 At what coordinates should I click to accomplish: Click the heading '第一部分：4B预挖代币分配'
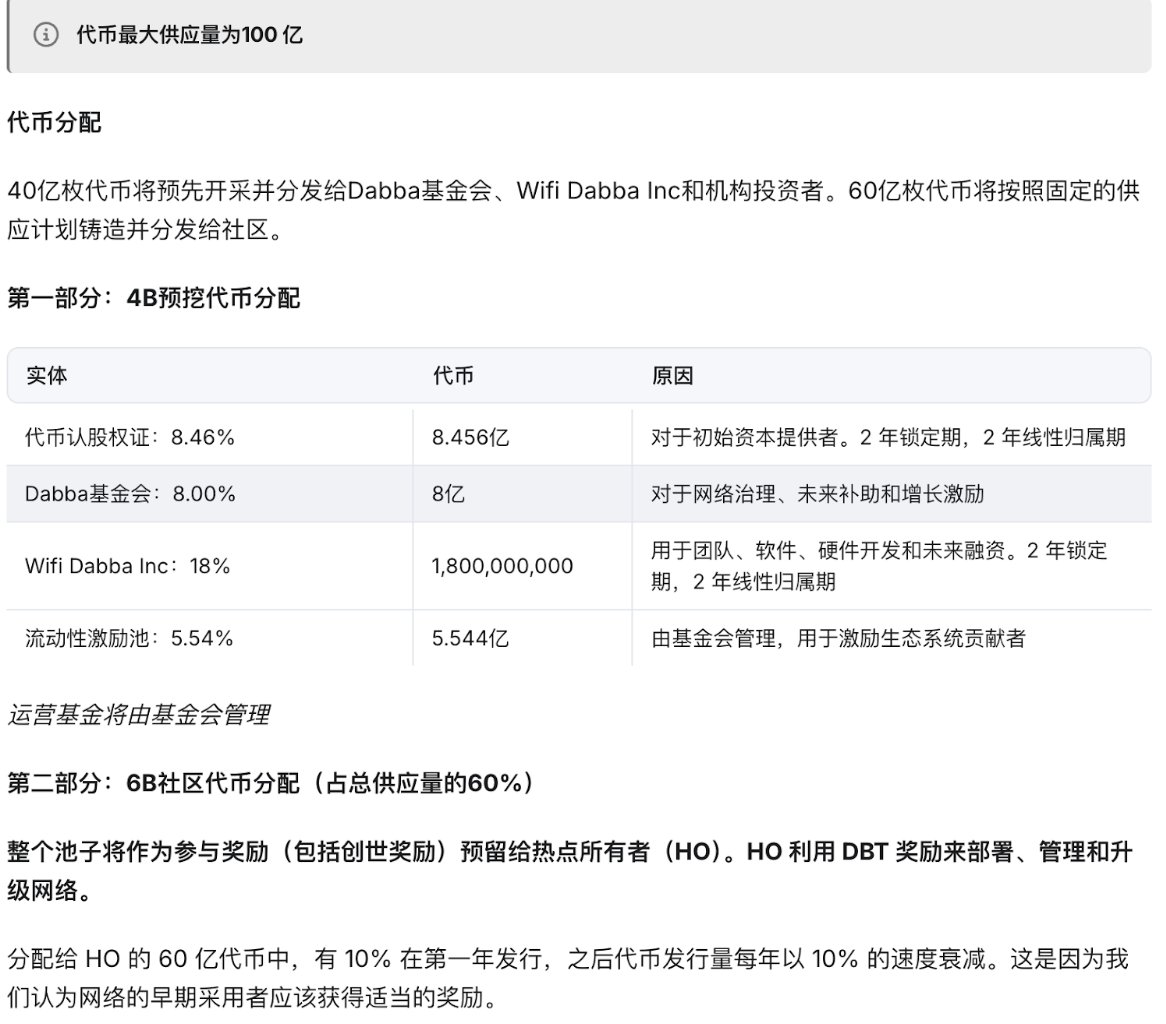[153, 297]
